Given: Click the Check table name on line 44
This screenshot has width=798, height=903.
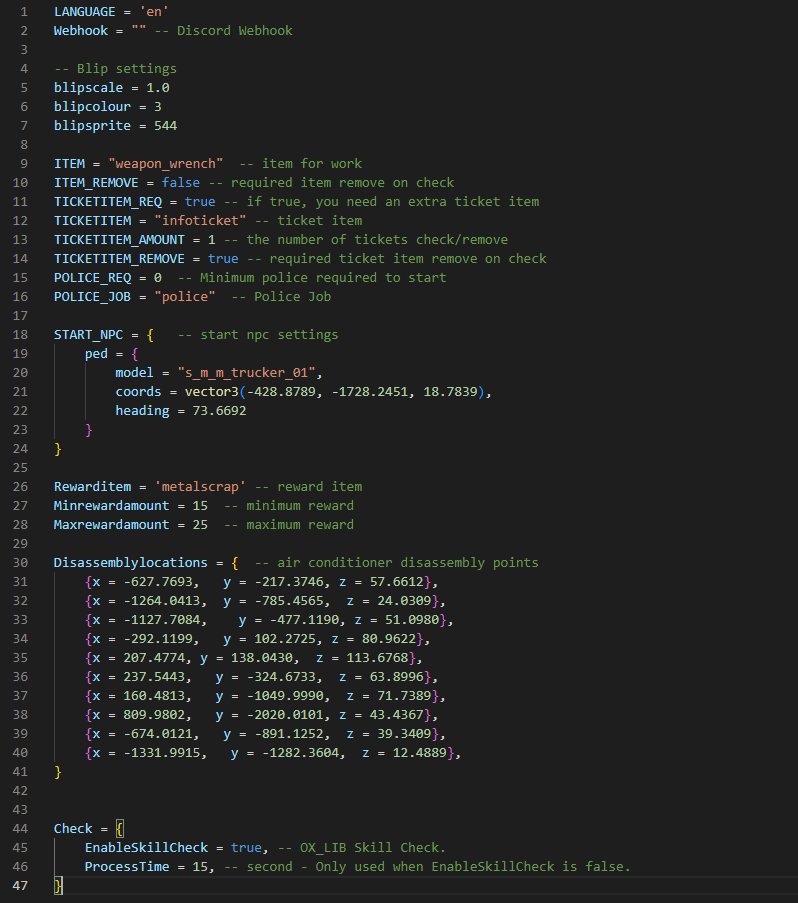Looking at the screenshot, I should tap(73, 829).
